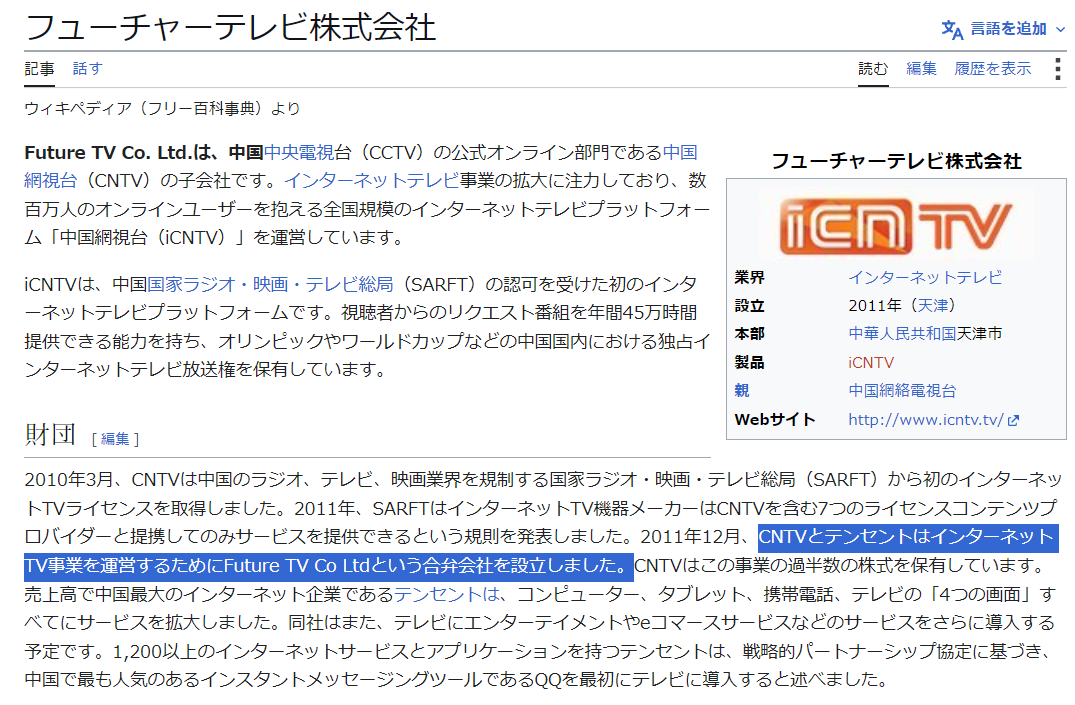Open the 履歴を表示 tab
The height and width of the screenshot is (705, 1075).
(992, 69)
